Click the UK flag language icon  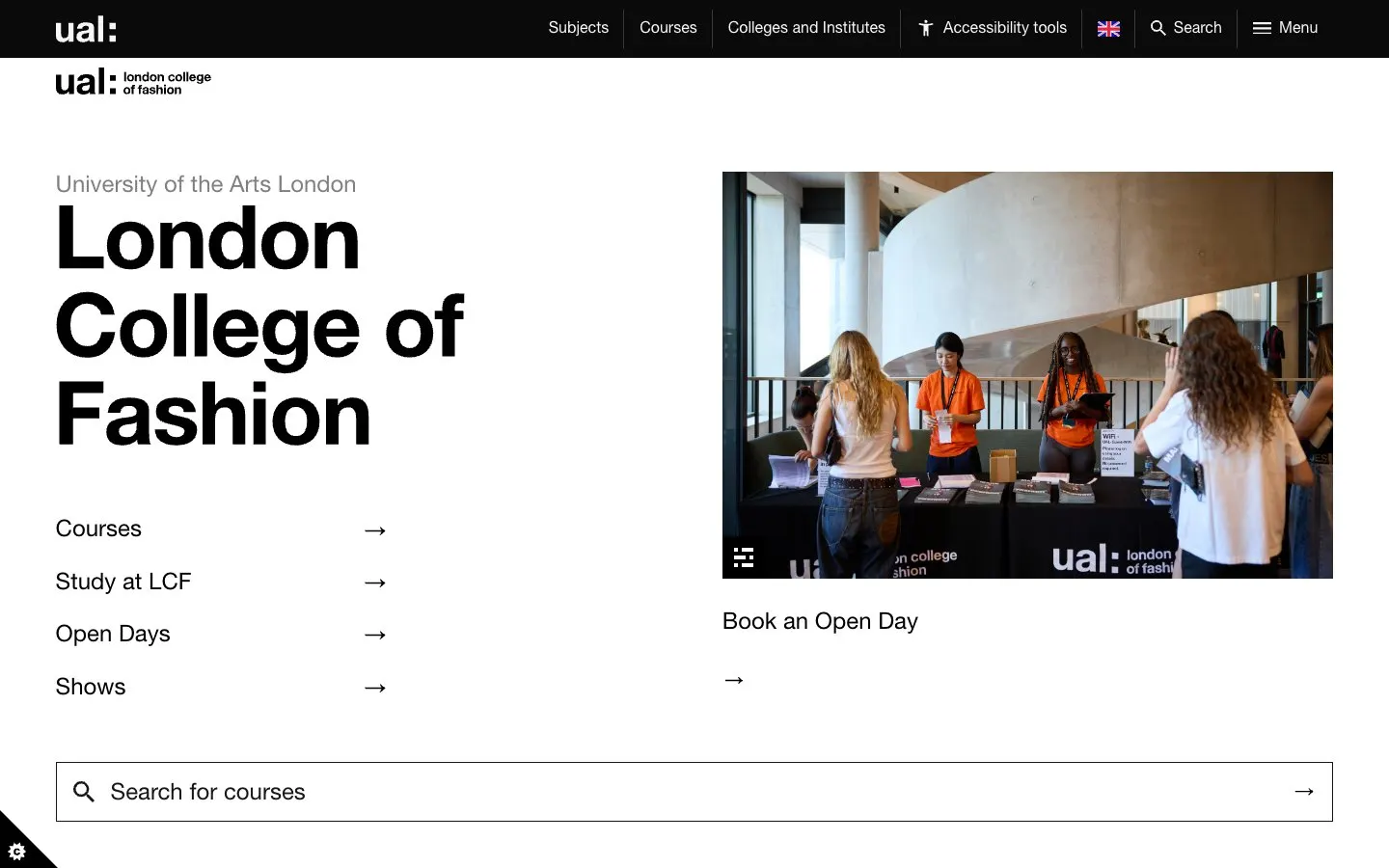click(1108, 29)
